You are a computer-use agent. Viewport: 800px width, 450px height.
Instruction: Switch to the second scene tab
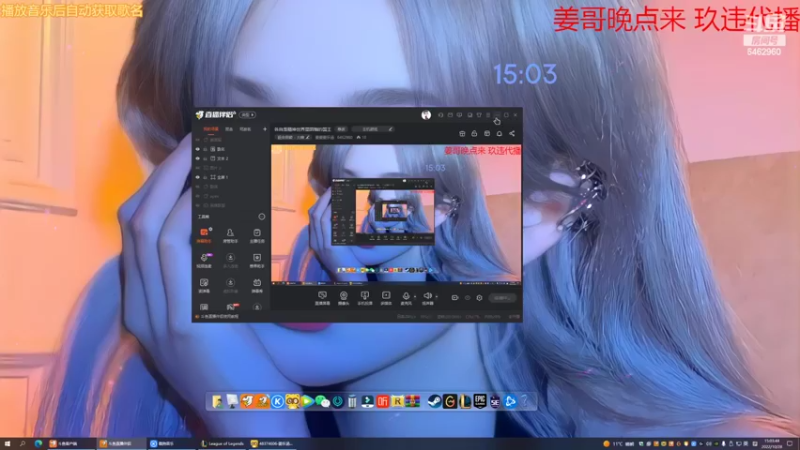(229, 129)
